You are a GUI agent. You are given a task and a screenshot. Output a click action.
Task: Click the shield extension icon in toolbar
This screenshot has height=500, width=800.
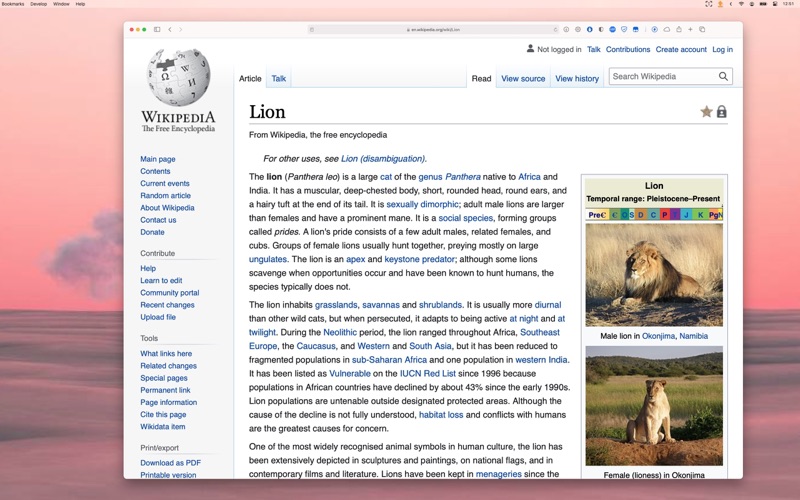pyautogui.click(x=624, y=30)
